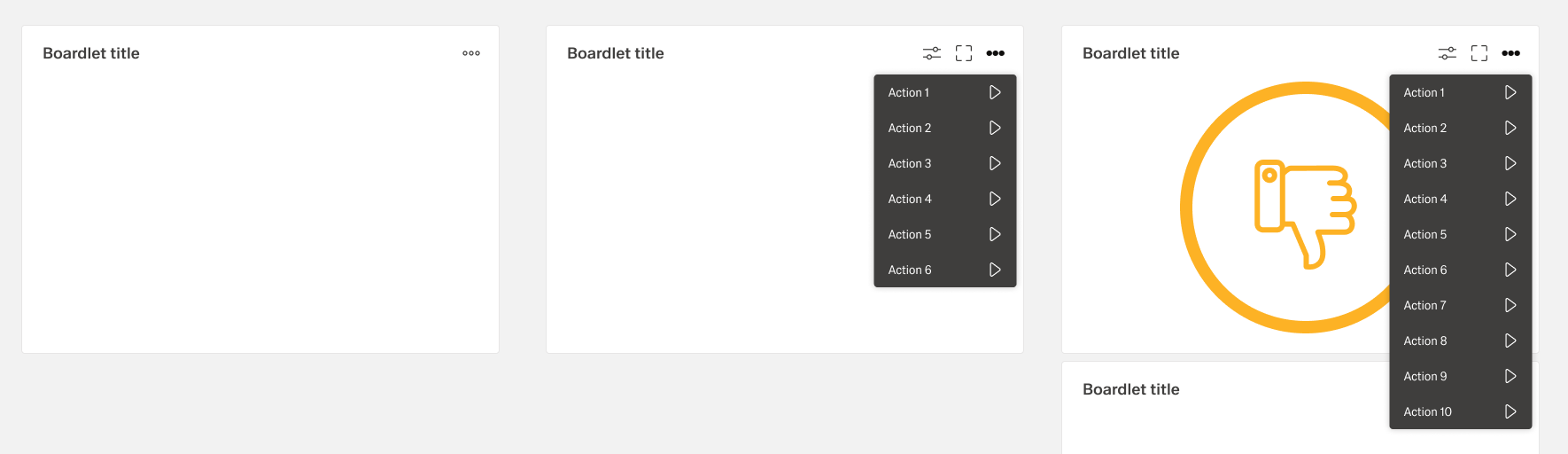Screen dimensions: 1568x454
Task: Click the bottom boardlet's title
Action: point(1131,389)
